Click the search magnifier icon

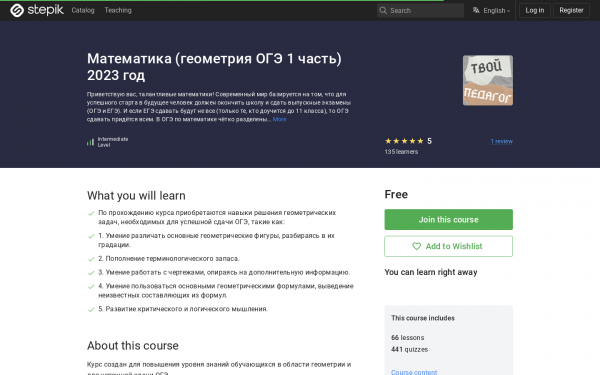coord(383,10)
